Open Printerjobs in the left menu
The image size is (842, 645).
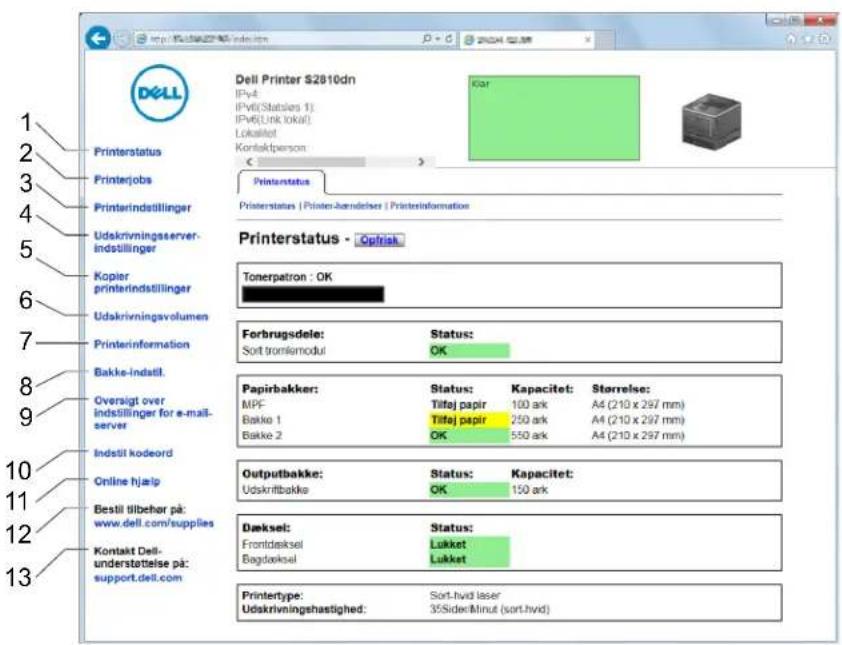(123, 180)
